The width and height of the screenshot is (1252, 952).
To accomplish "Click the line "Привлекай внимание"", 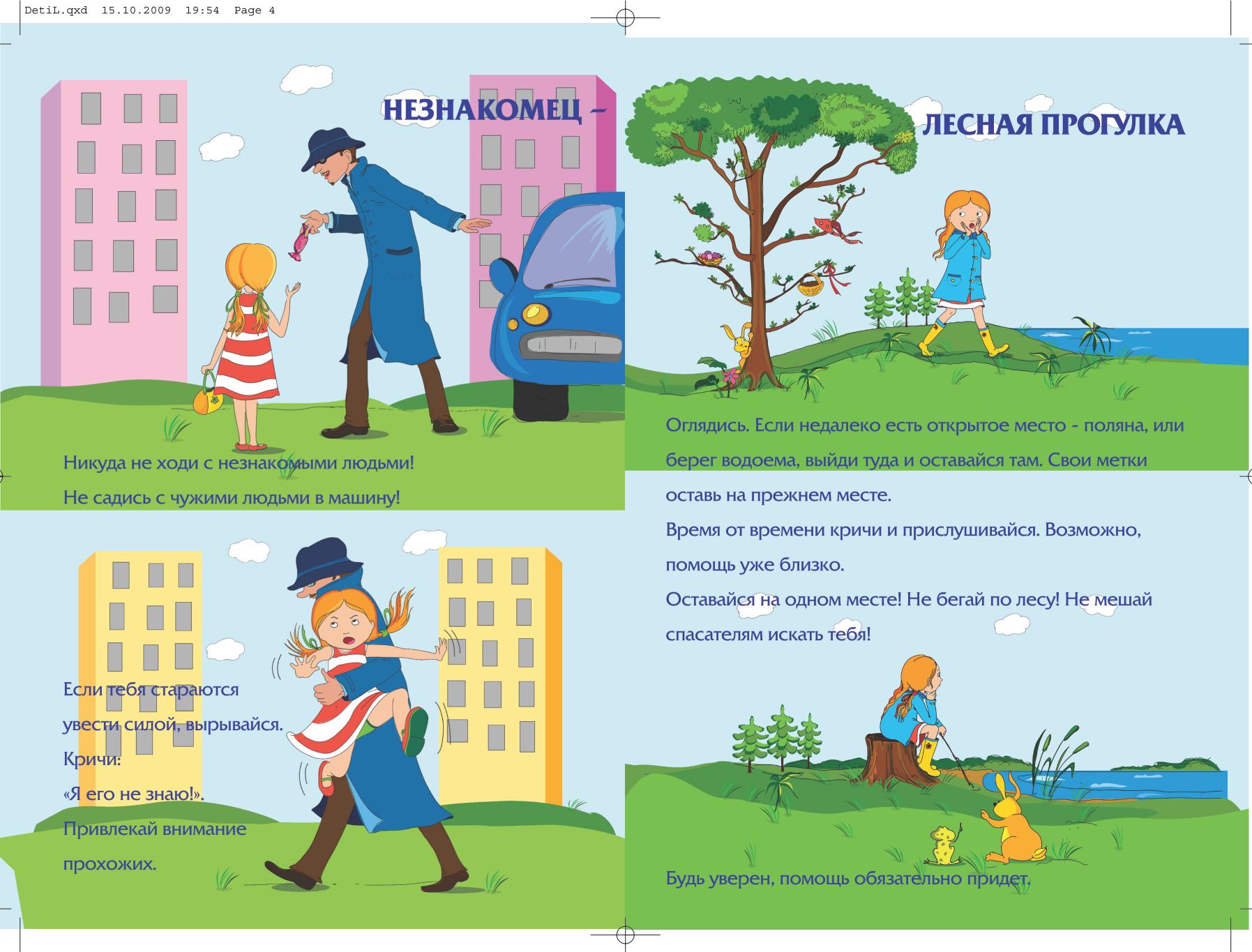I will [x=155, y=829].
